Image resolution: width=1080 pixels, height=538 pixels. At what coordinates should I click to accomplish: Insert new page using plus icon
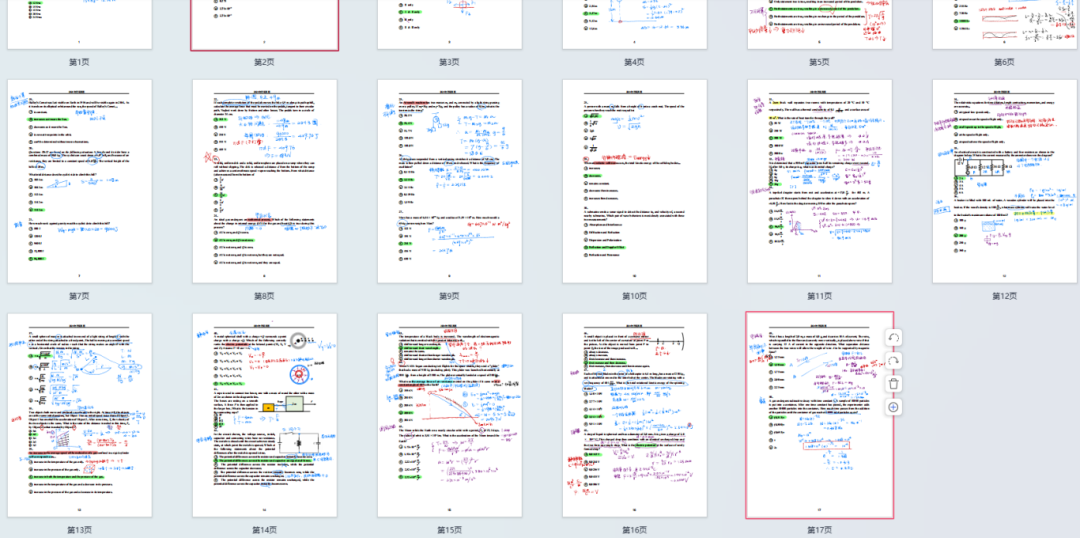pyautogui.click(x=893, y=407)
